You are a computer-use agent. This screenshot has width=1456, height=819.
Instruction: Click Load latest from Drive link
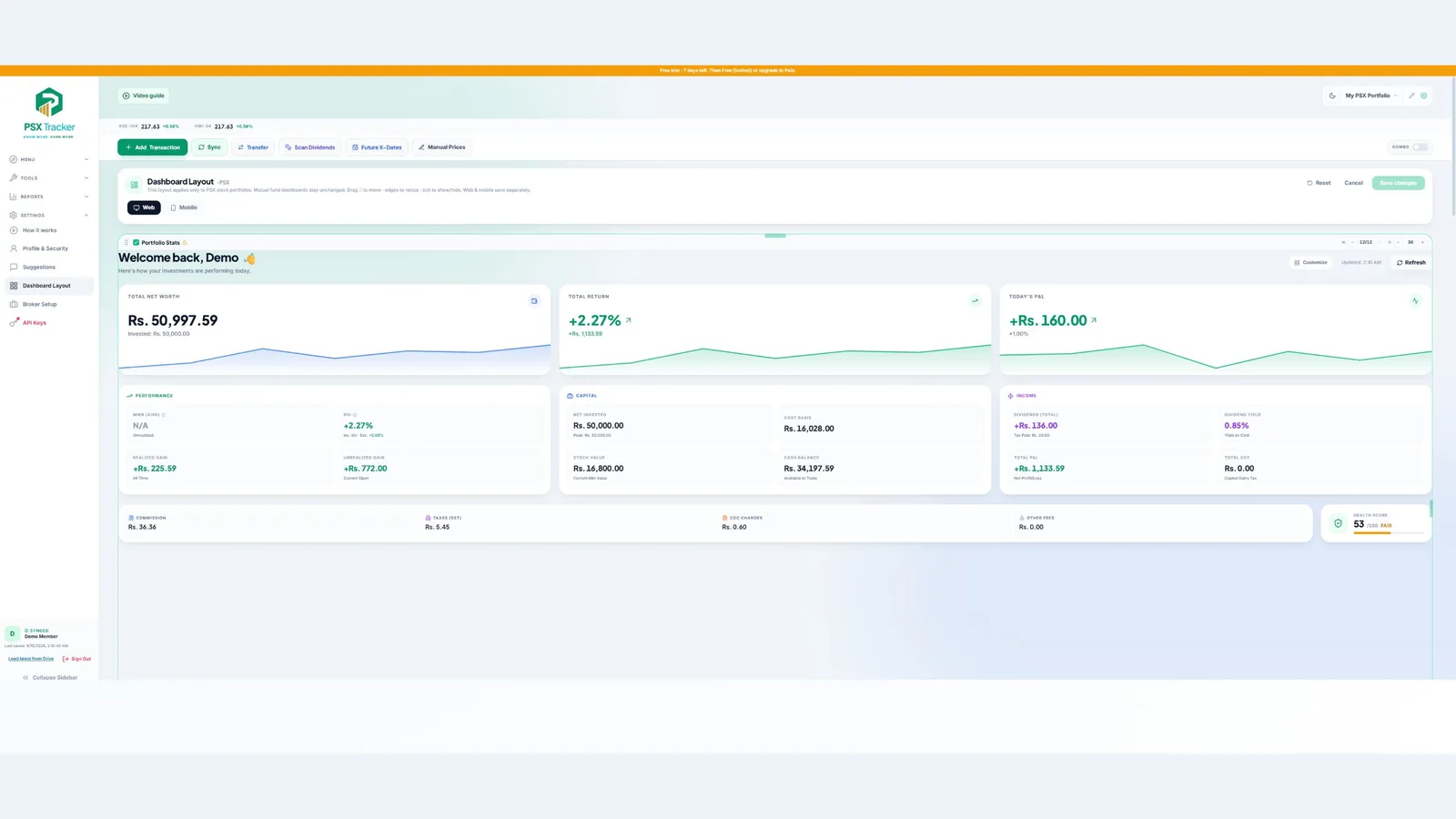pos(31,659)
